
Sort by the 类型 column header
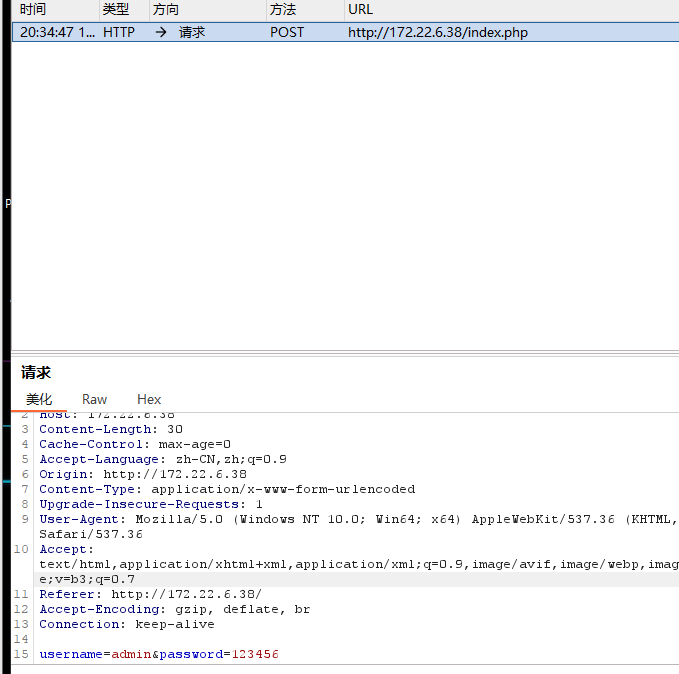[116, 9]
